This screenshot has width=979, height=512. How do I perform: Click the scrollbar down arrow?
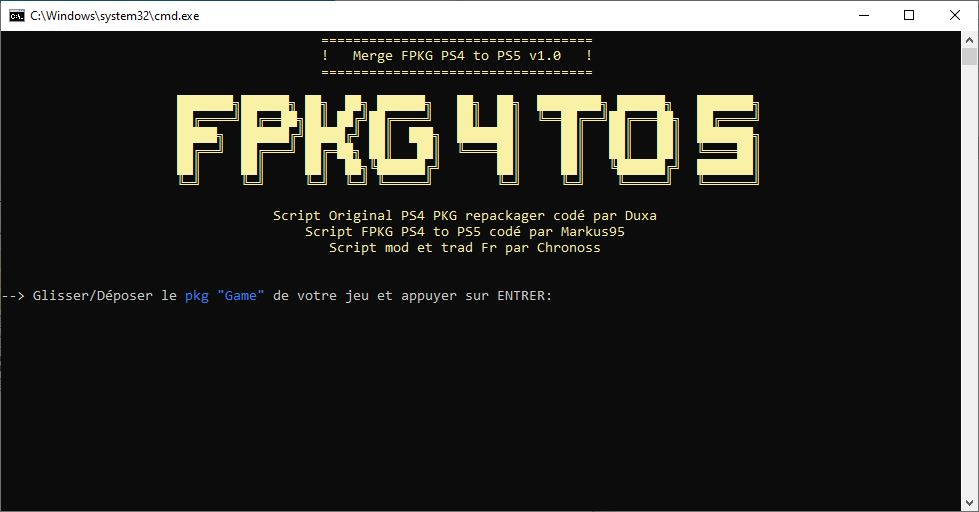tap(970, 503)
